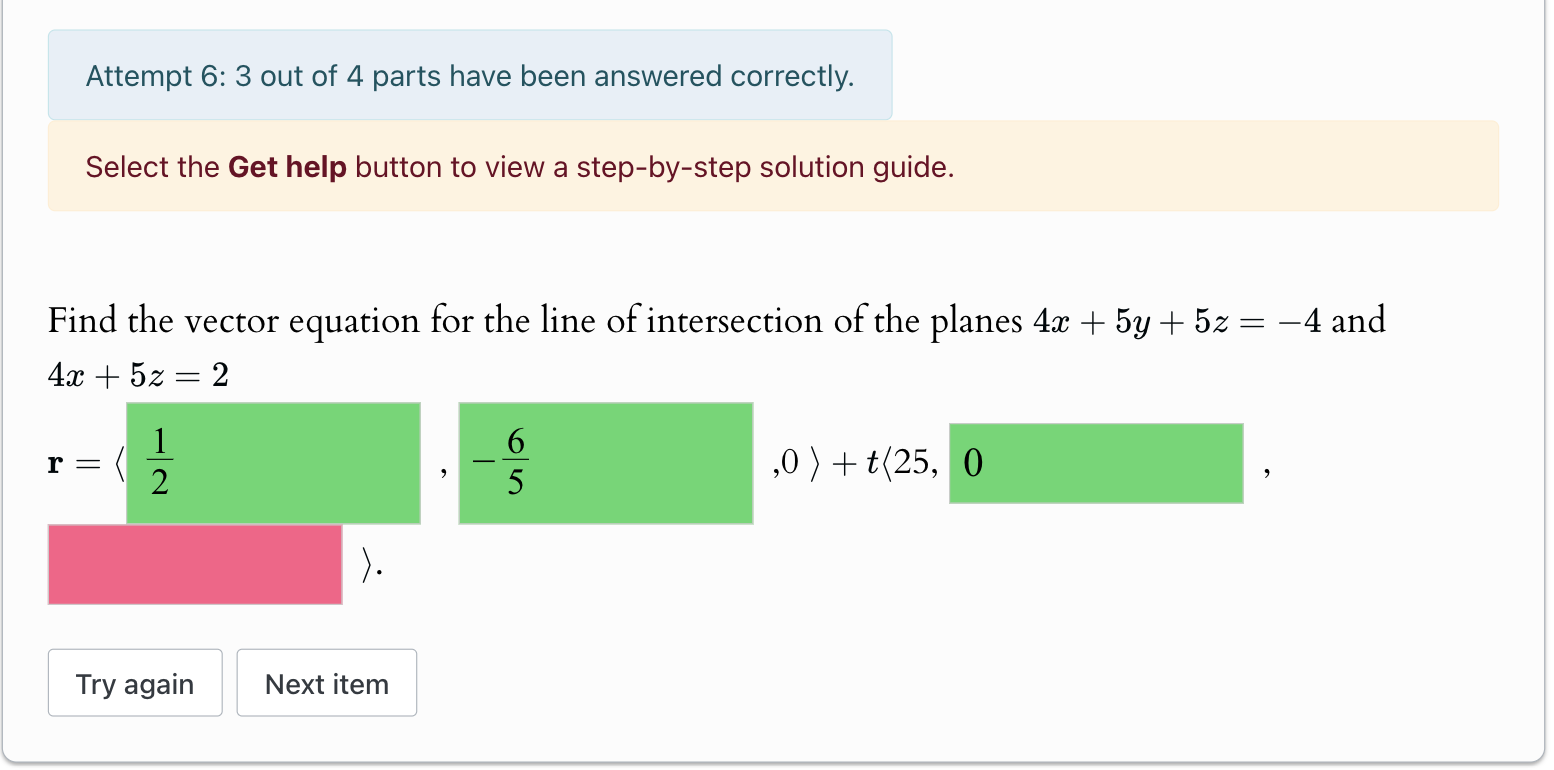1554x770 pixels.
Task: Click the answer field containing -6/5
Action: click(605, 463)
